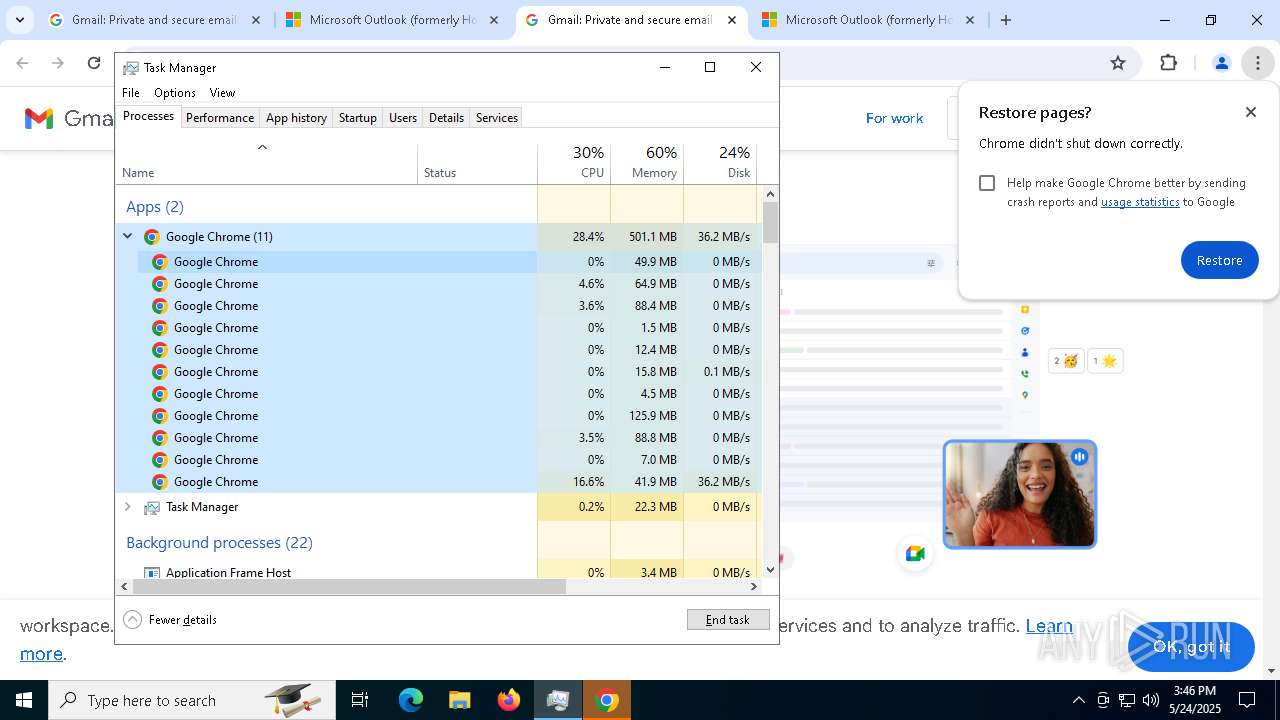
Task: Collapse to Fewer details
Action: coord(170,620)
